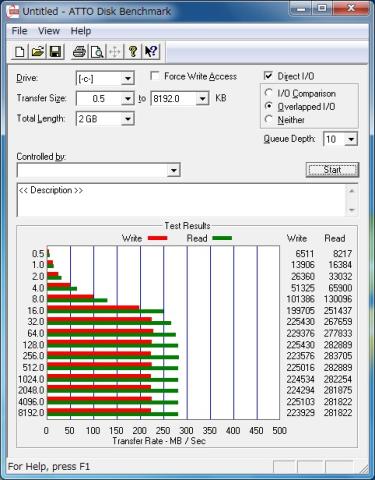375x480 pixels.
Task: Click the context help arrow-question icon
Action: point(151,52)
